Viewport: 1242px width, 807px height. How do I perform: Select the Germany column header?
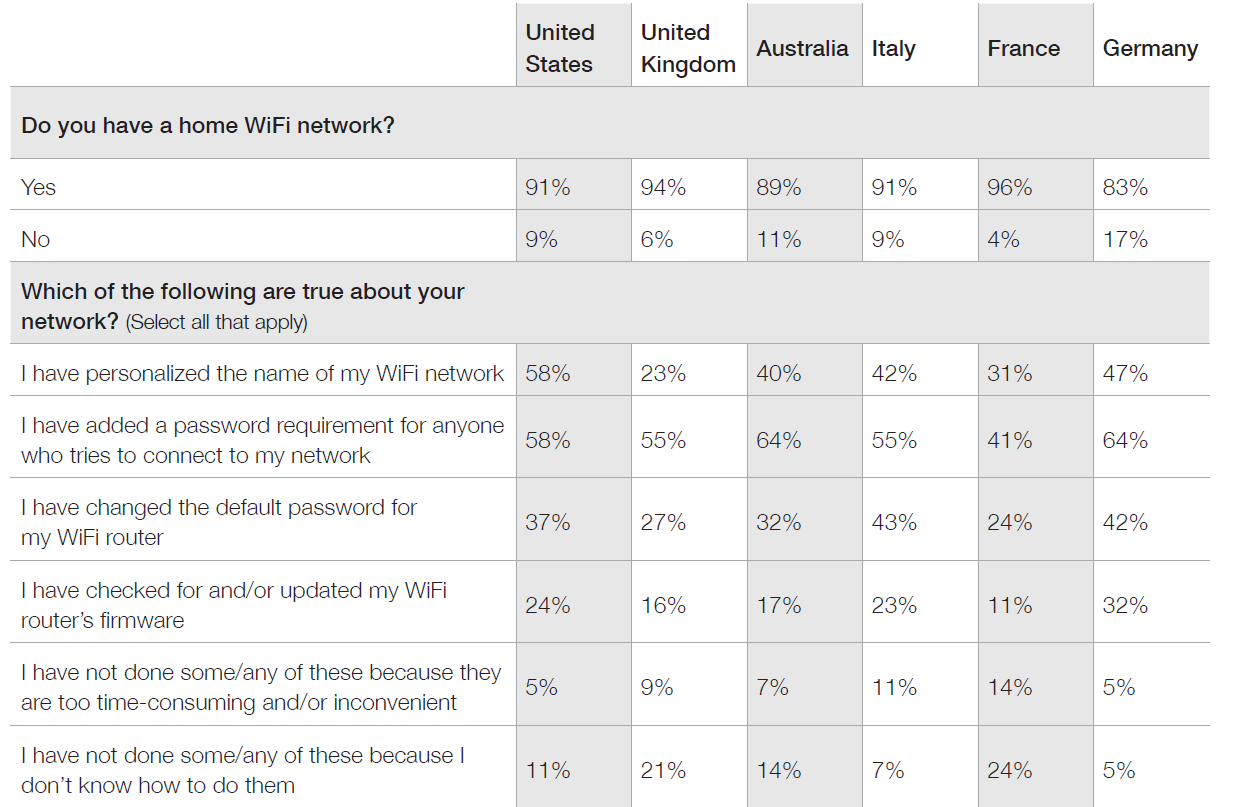(1150, 49)
